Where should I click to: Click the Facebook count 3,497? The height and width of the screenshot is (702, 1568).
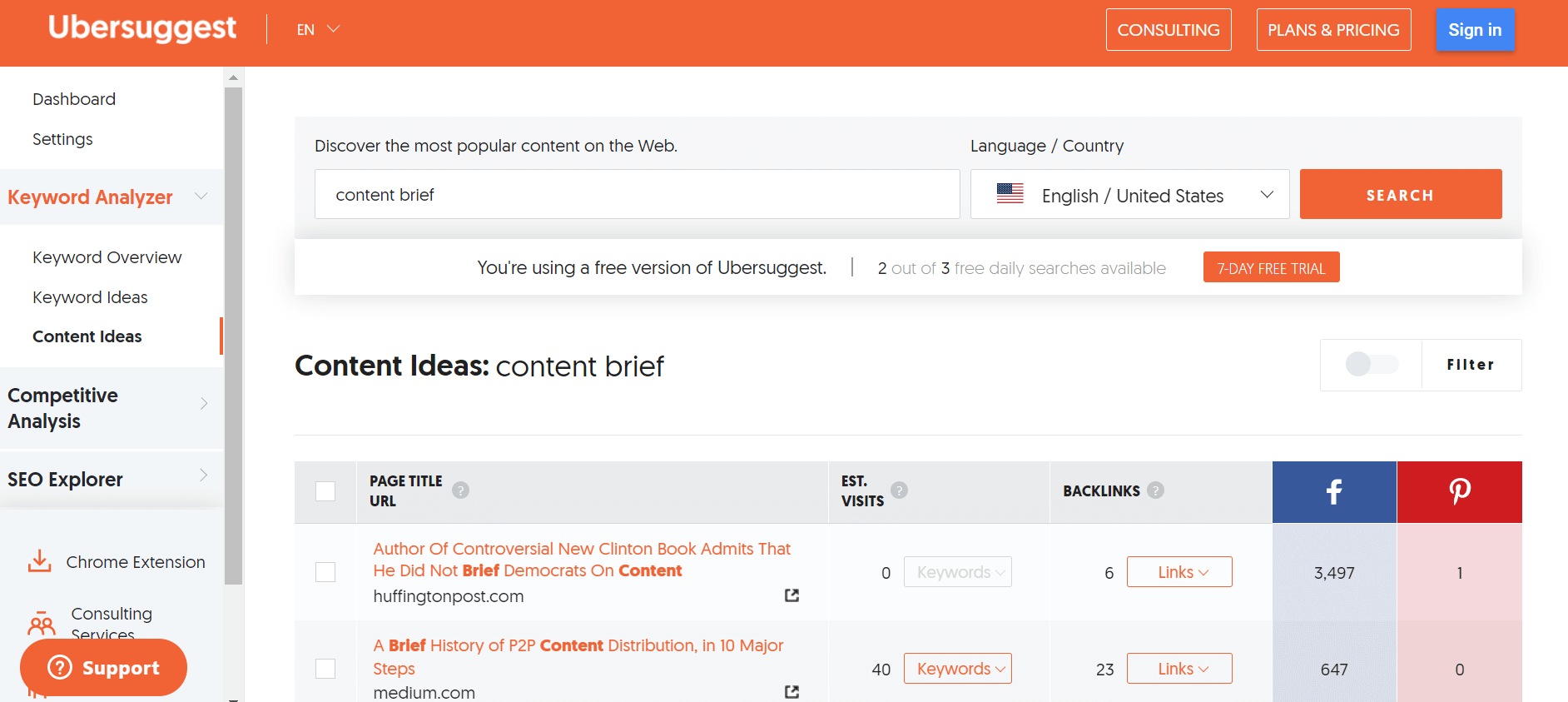pos(1334,573)
